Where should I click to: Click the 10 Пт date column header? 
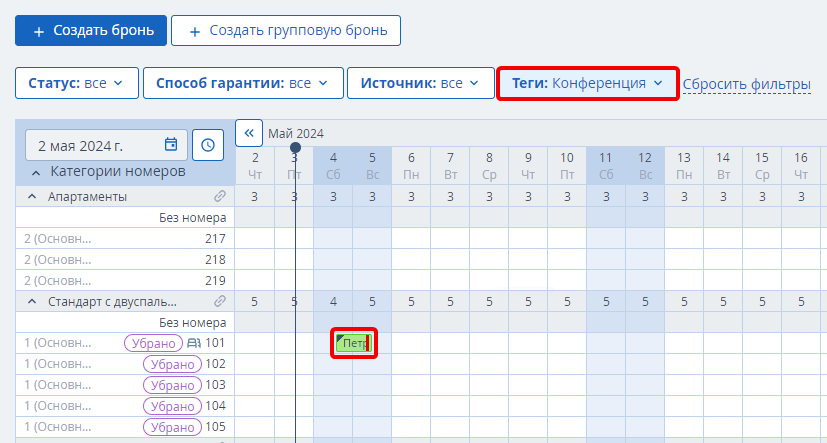point(567,166)
